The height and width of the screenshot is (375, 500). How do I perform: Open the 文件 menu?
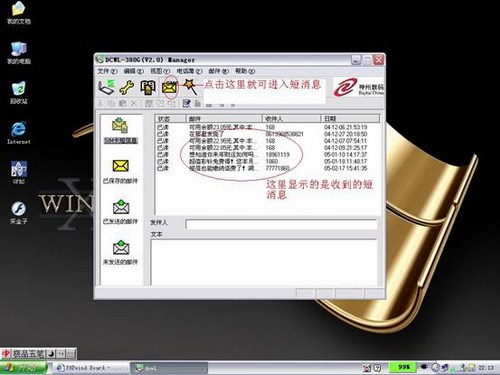[x=107, y=71]
